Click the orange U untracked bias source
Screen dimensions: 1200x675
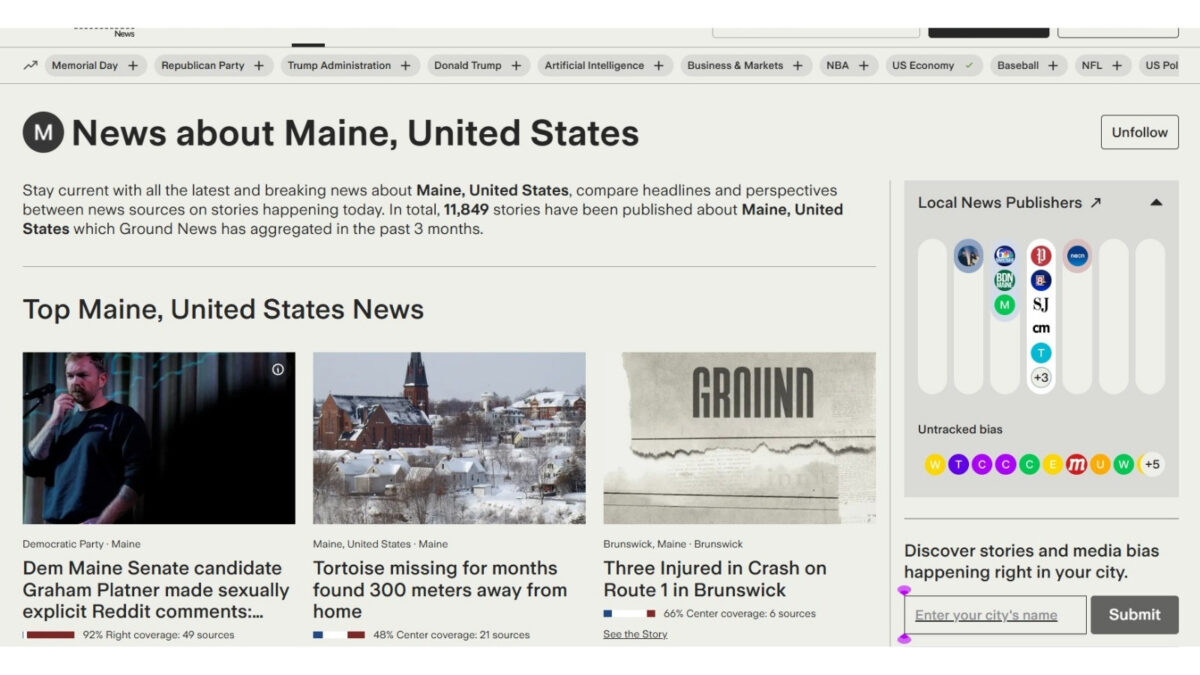tap(1100, 464)
